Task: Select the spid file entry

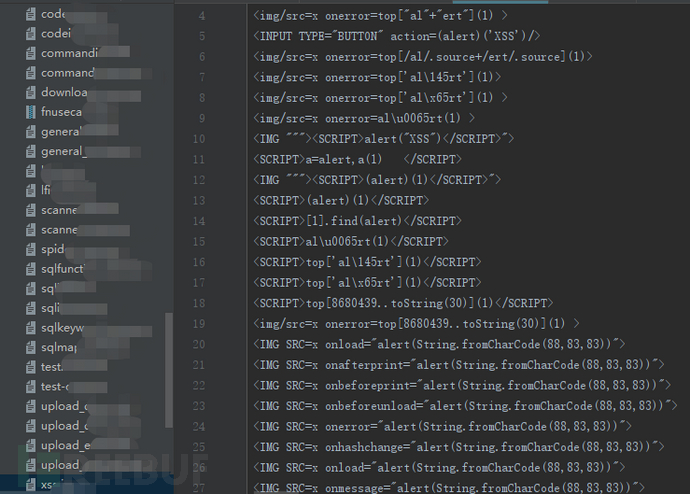Action: (53, 249)
